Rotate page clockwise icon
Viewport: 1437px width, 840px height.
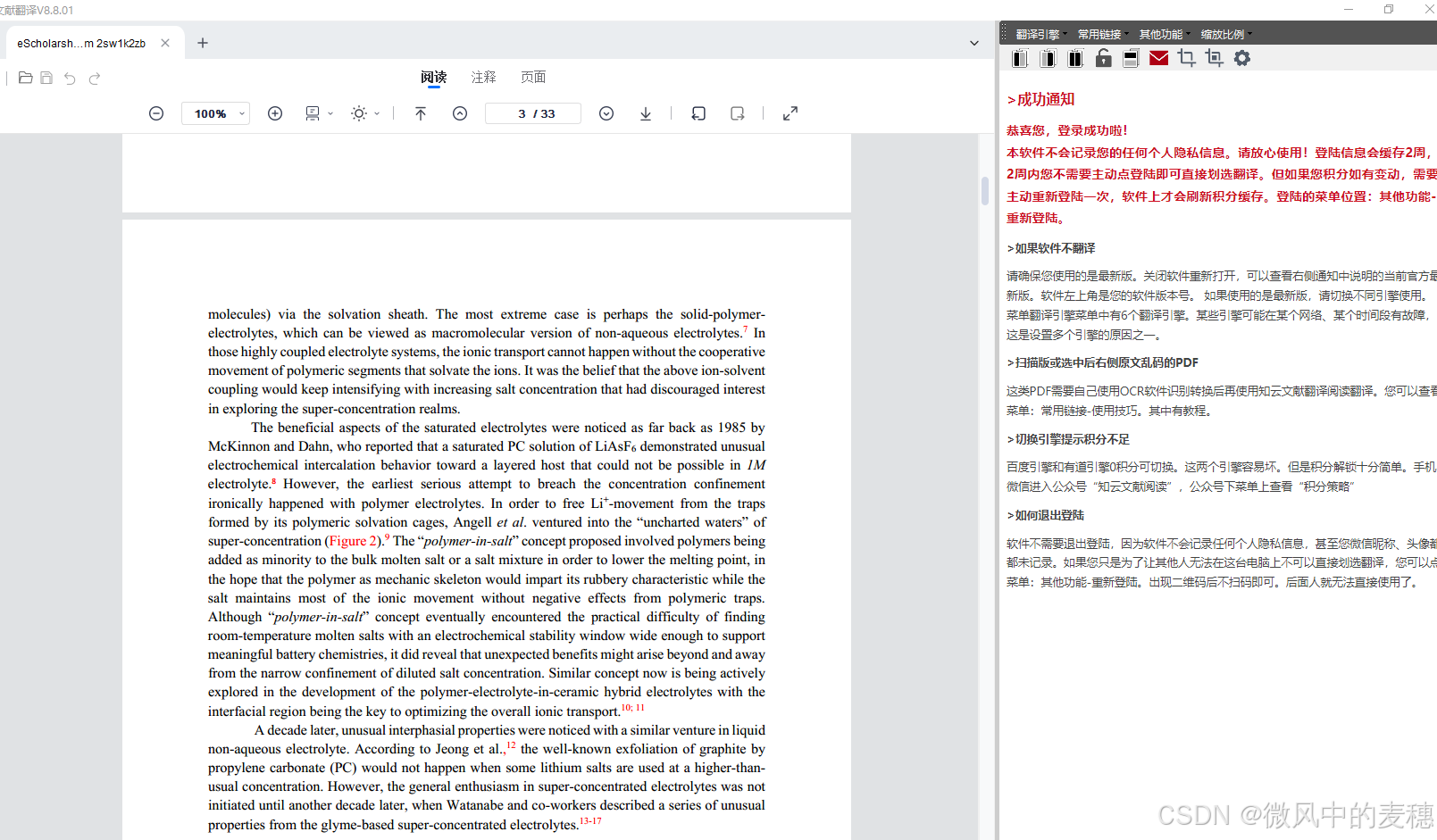click(x=738, y=113)
